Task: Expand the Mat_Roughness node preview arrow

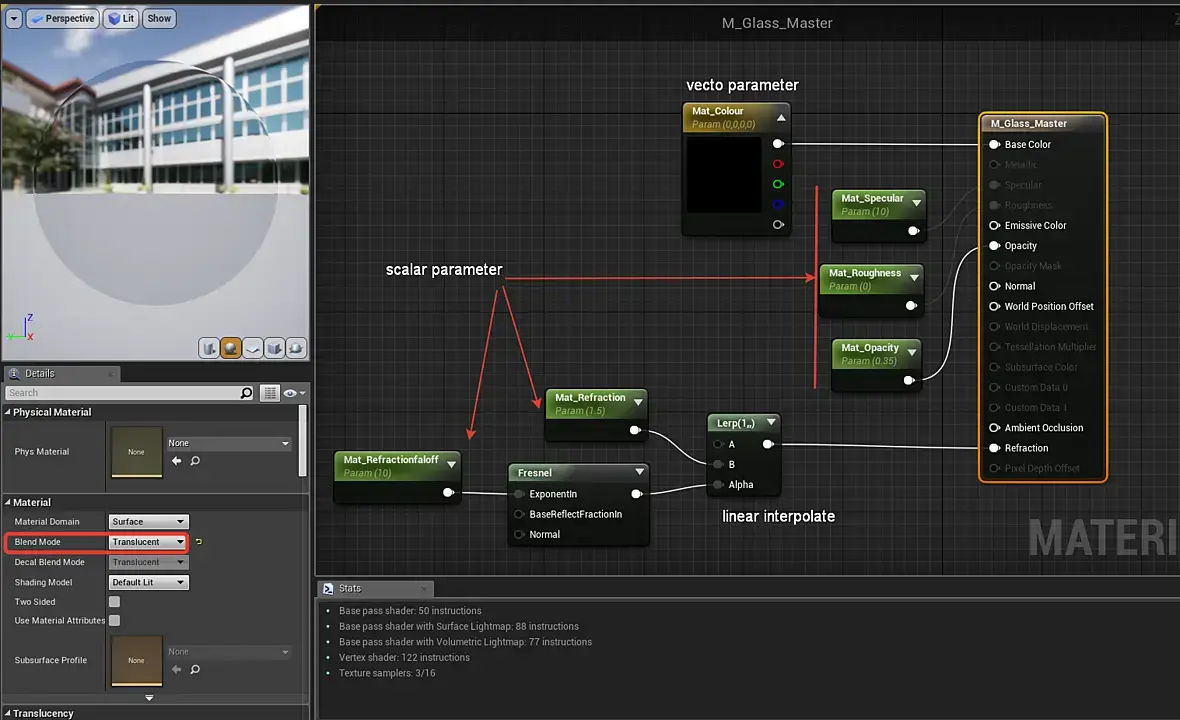Action: click(914, 277)
